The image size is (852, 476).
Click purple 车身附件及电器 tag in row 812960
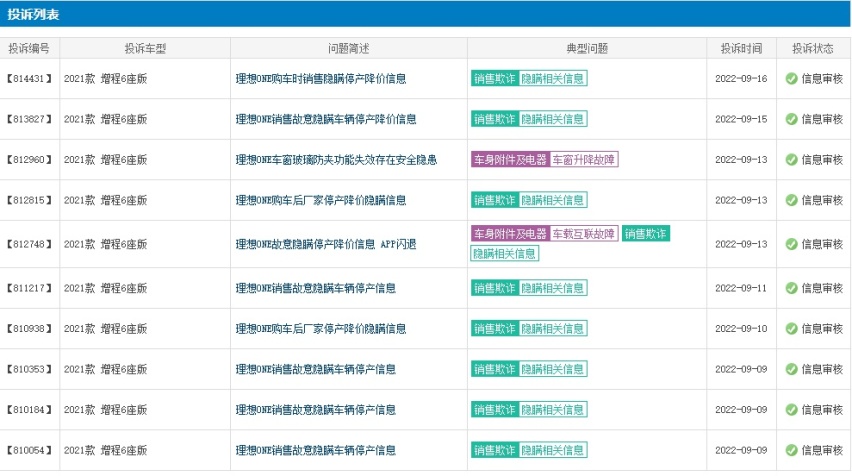510,160
